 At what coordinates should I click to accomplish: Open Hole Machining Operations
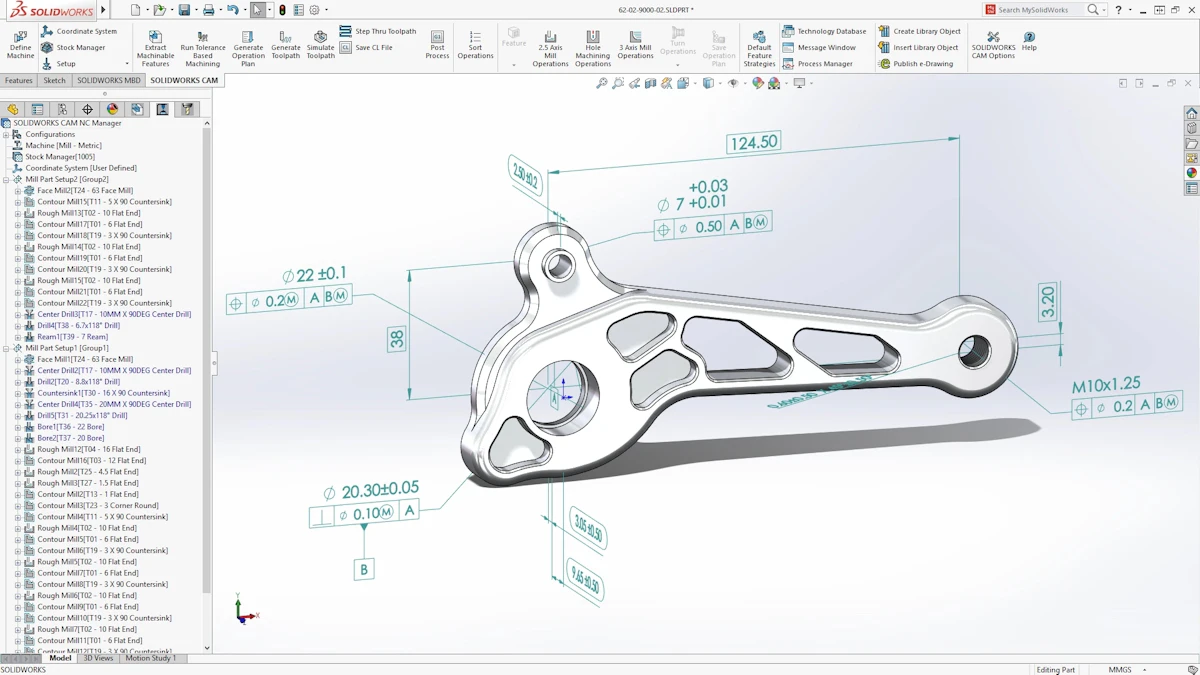pos(592,48)
